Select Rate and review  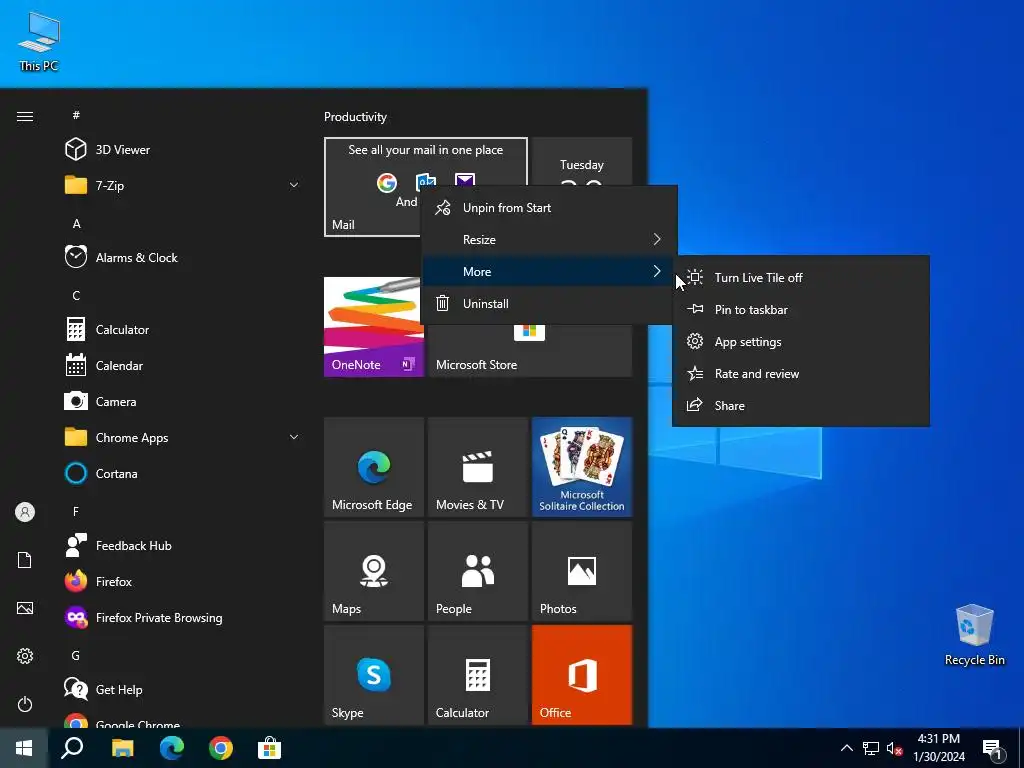tap(801, 374)
